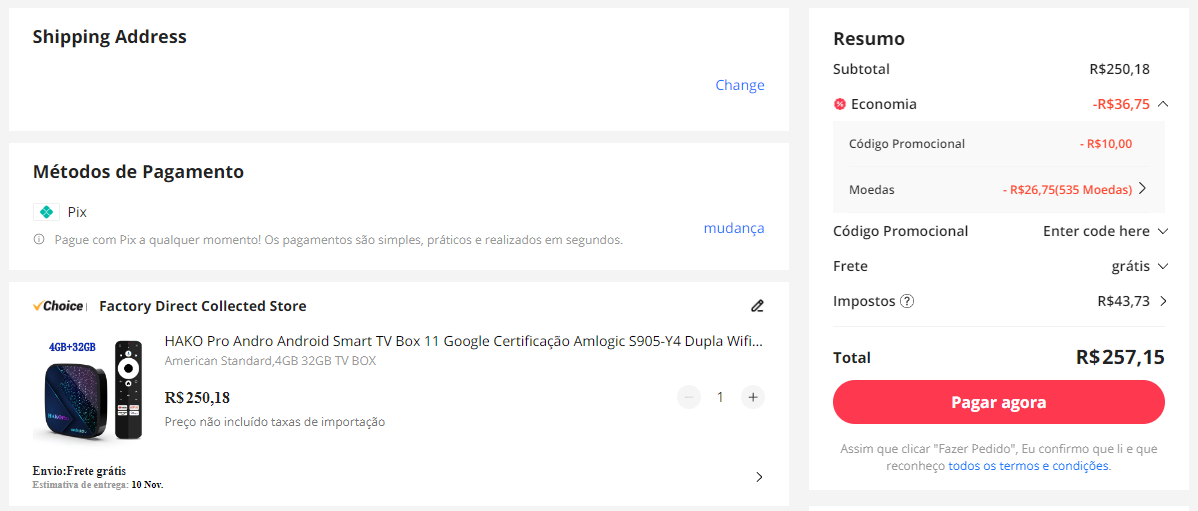
Task: Open shipping details arrow by Envio:Frete grátis
Action: (759, 477)
